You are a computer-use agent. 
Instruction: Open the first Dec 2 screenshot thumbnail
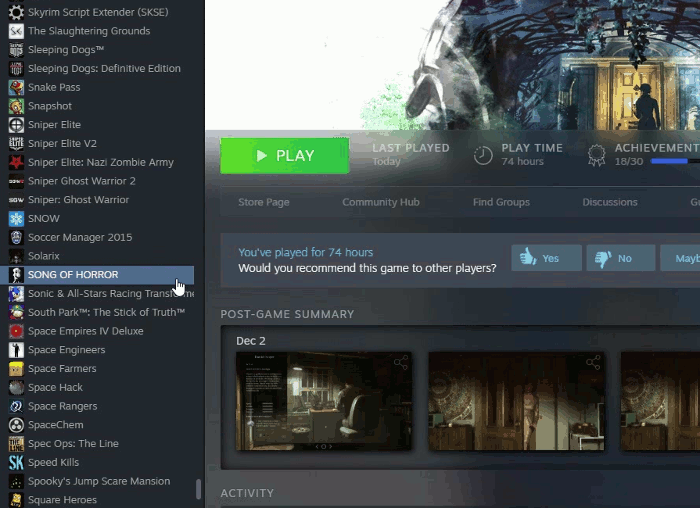[x=323, y=400]
